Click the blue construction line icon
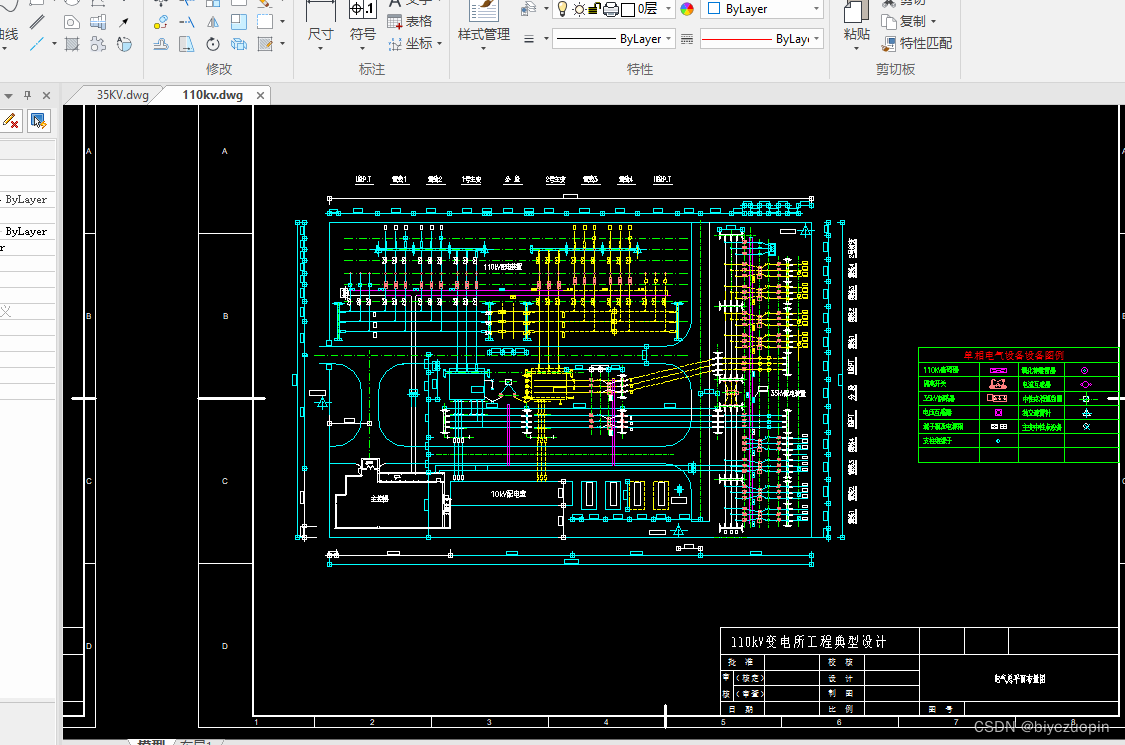1125x745 pixels. pyautogui.click(x=37, y=44)
